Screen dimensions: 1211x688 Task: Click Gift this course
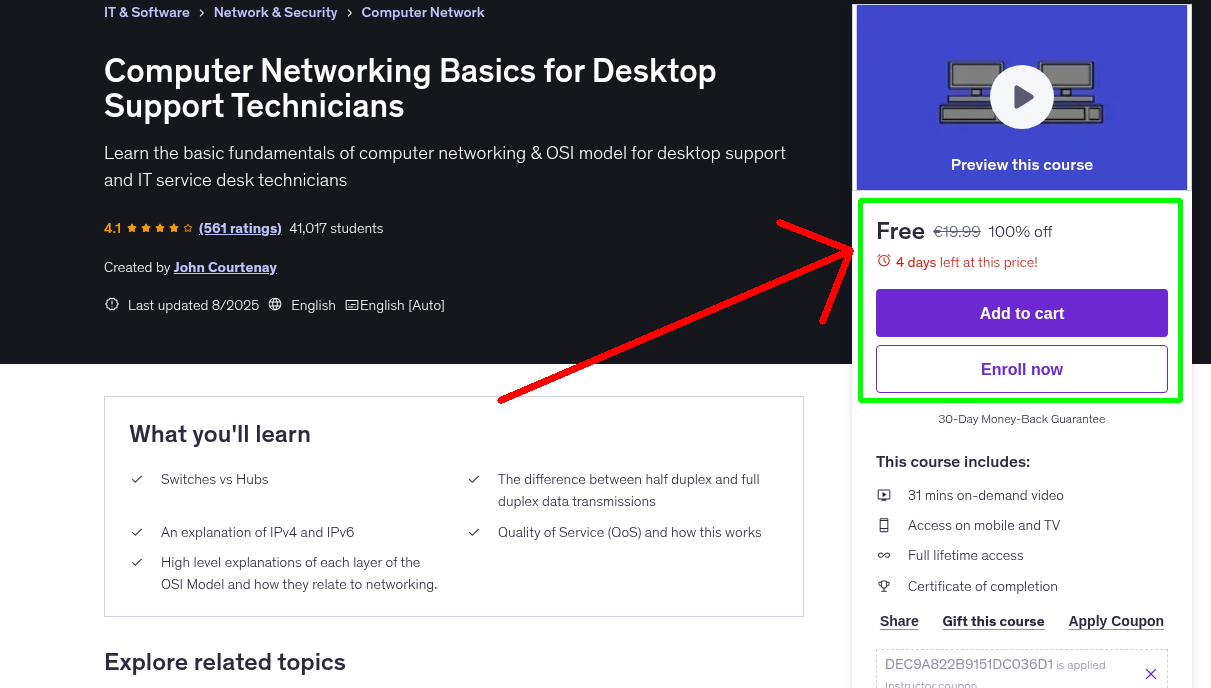tap(993, 621)
